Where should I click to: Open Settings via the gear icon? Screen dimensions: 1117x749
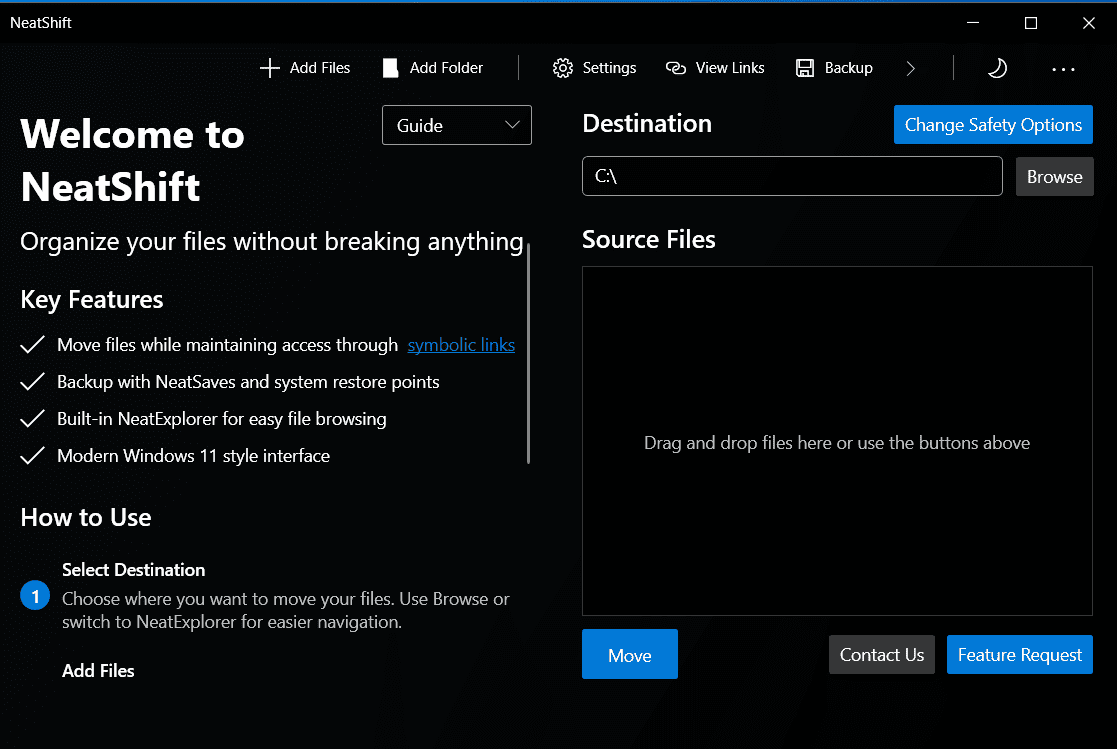coord(563,68)
